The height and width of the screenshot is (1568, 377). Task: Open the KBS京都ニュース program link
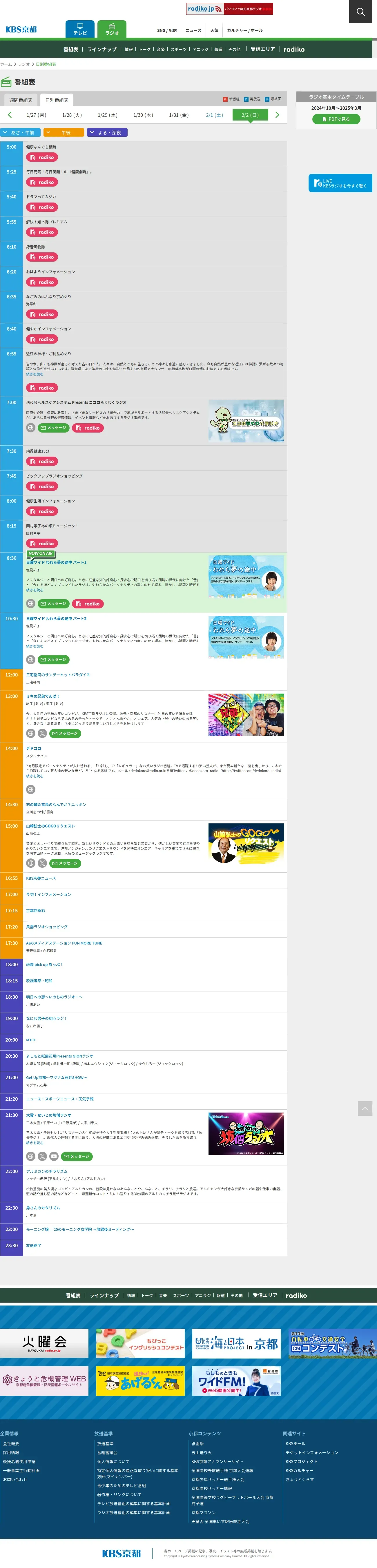(41, 878)
